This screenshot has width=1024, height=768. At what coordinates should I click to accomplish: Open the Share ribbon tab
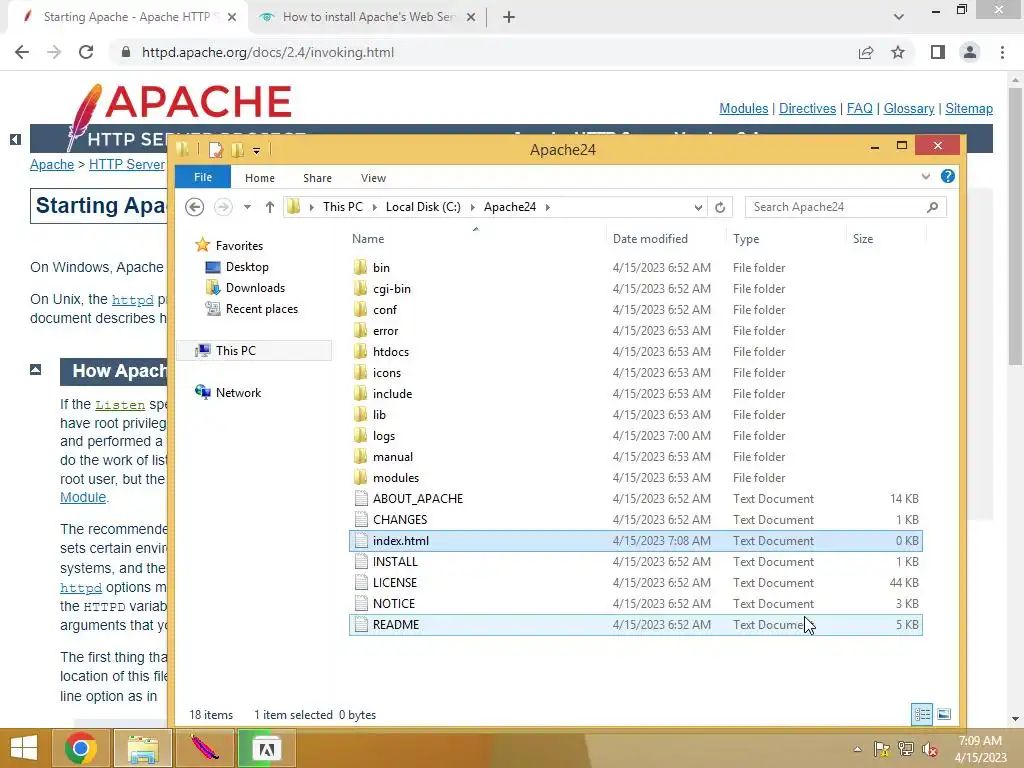[317, 178]
